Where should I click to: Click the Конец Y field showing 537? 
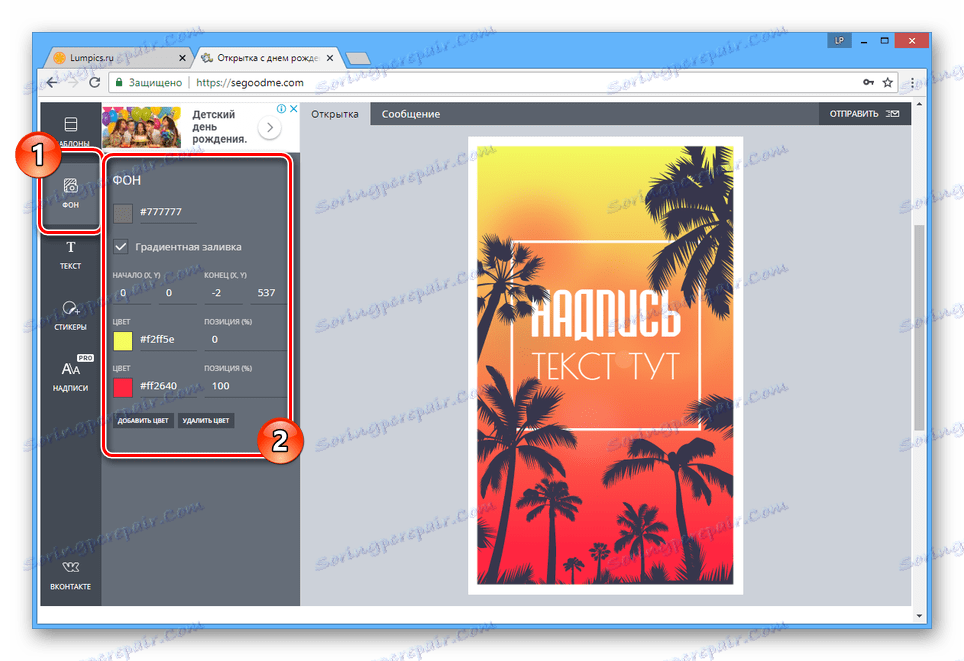268,293
